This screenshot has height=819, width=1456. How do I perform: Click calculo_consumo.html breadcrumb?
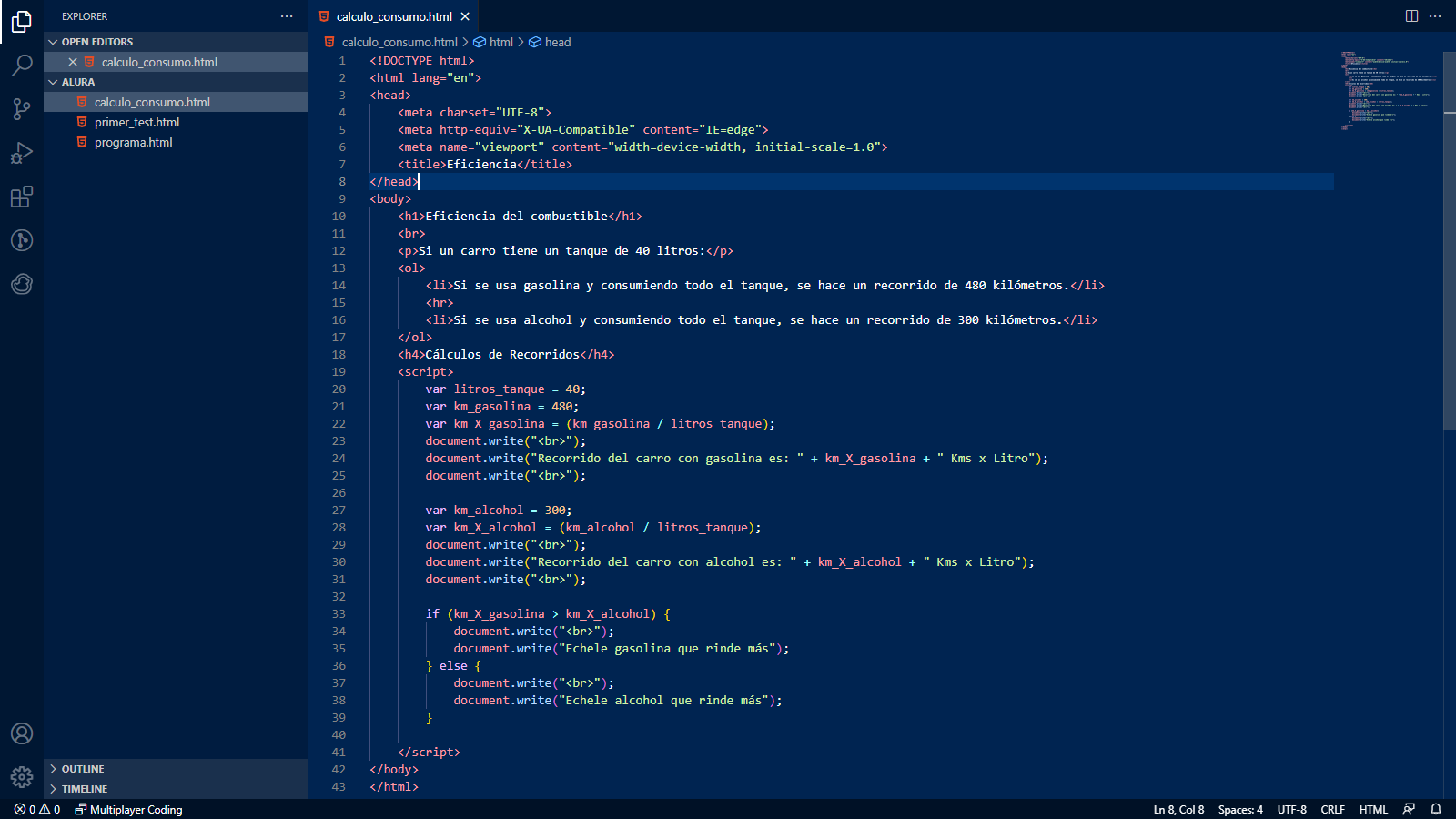tap(391, 42)
